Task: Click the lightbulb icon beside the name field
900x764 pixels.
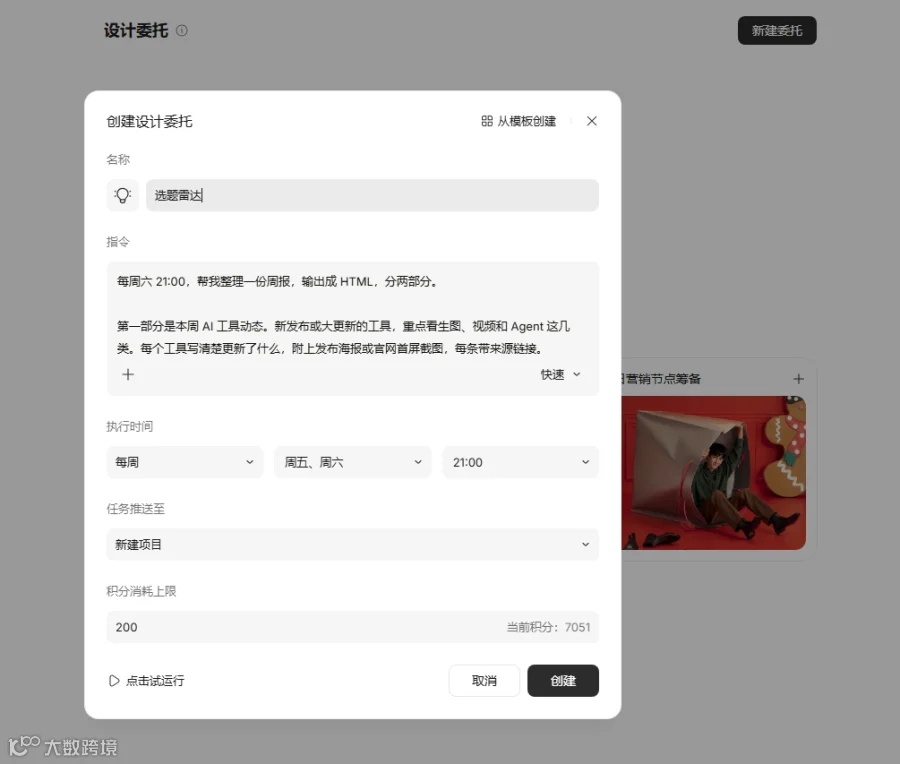Action: pyautogui.click(x=122, y=195)
